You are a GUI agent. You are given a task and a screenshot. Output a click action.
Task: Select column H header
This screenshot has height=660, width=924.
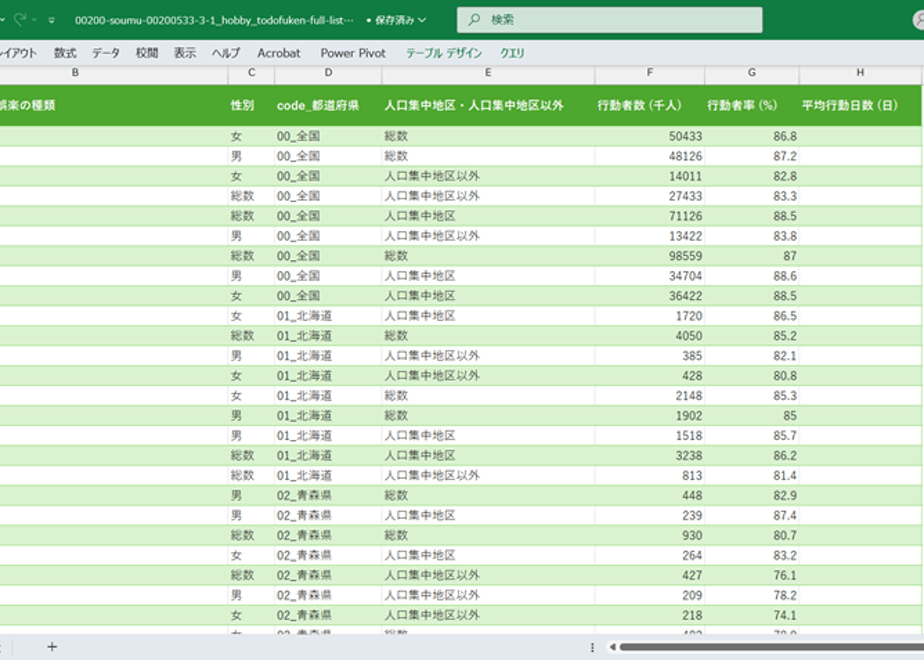860,72
